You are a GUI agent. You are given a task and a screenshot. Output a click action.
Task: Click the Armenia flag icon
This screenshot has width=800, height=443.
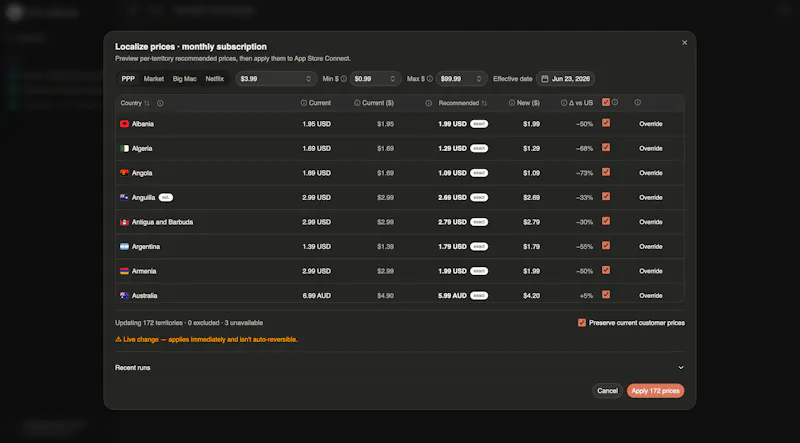[124, 270]
